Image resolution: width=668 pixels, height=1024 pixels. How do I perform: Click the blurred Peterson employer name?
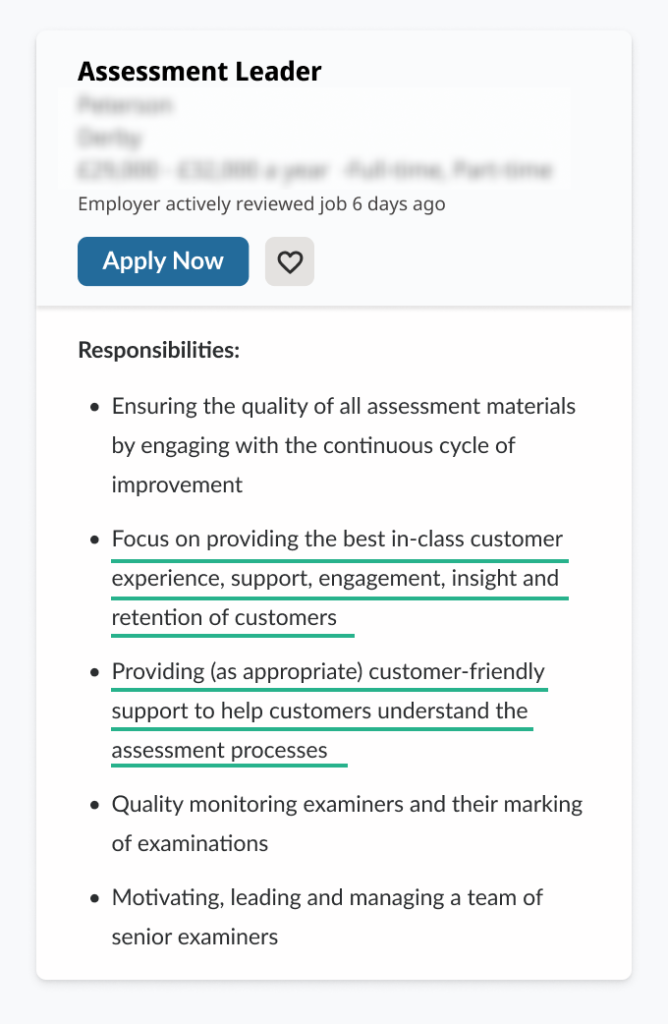[125, 104]
